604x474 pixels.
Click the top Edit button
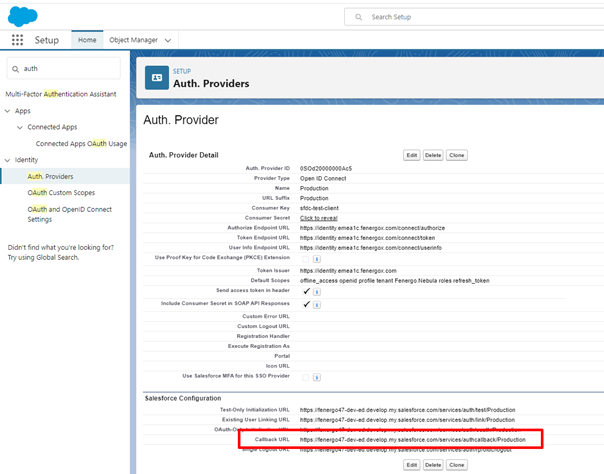click(x=412, y=155)
